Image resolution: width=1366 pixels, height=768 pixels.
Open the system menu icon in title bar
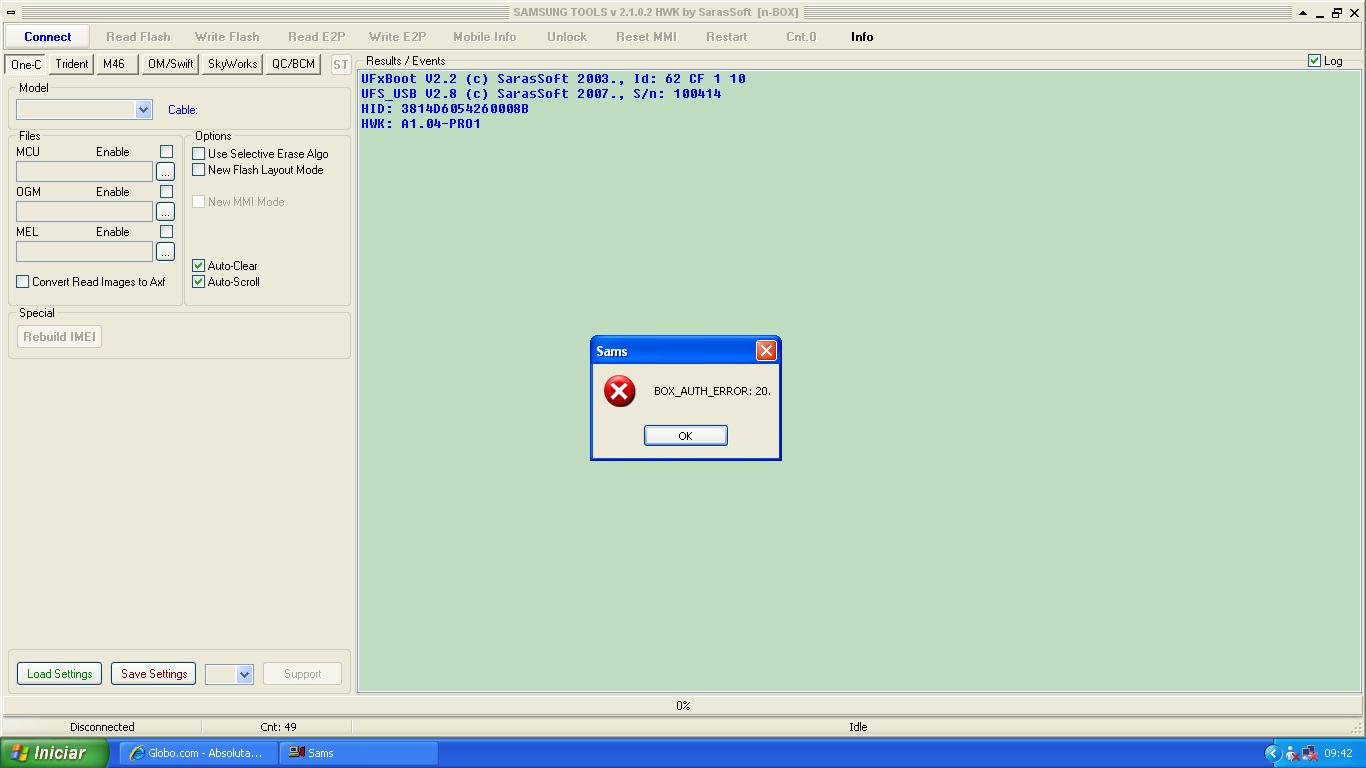coord(11,13)
